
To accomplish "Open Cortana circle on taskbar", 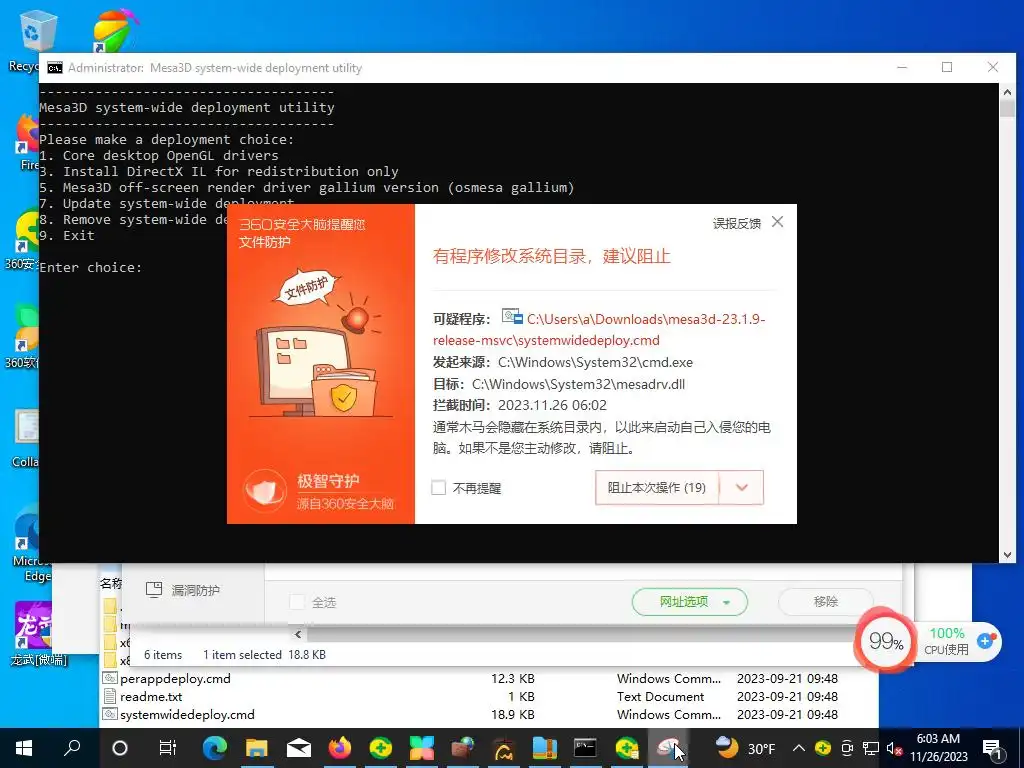I will pos(120,748).
